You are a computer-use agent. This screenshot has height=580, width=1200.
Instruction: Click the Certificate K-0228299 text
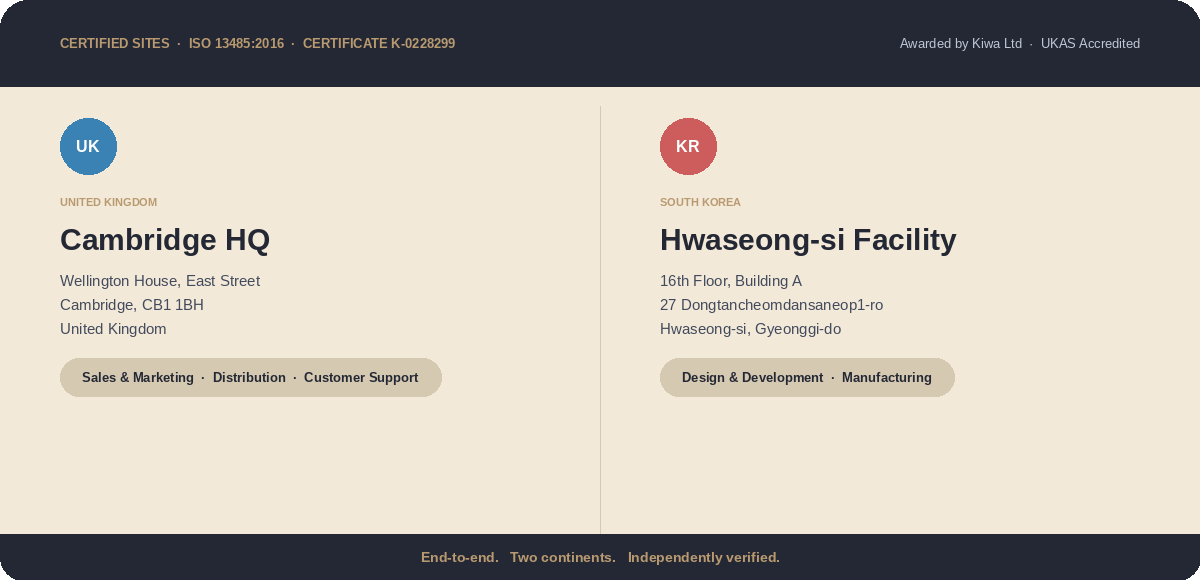(379, 44)
